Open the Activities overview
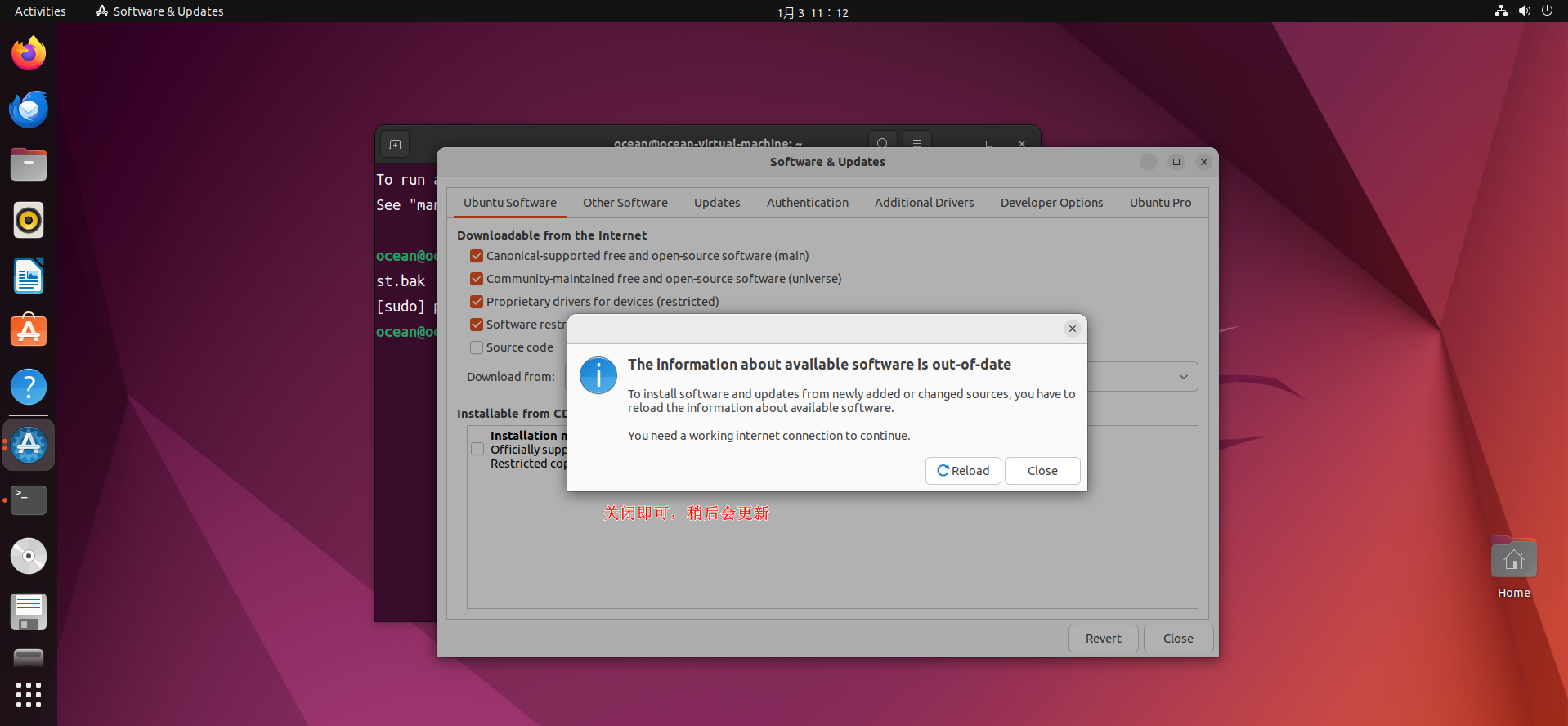 pyautogui.click(x=40, y=11)
